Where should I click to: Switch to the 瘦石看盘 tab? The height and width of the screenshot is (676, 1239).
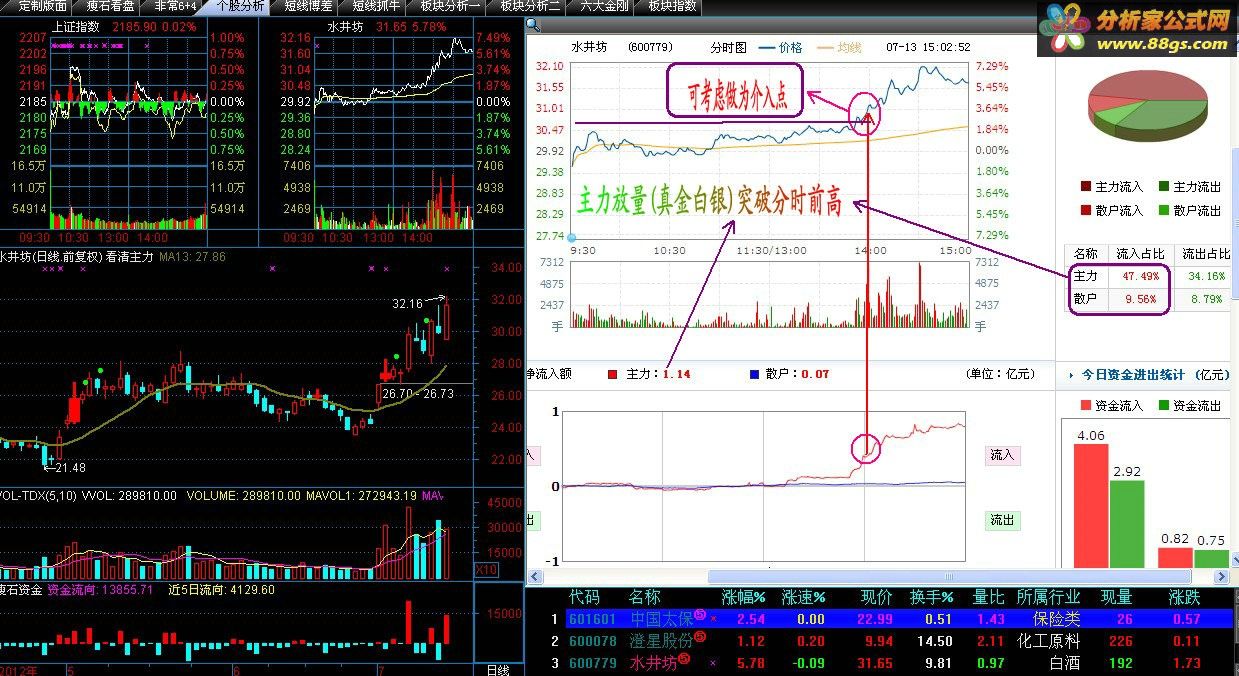tap(110, 6)
